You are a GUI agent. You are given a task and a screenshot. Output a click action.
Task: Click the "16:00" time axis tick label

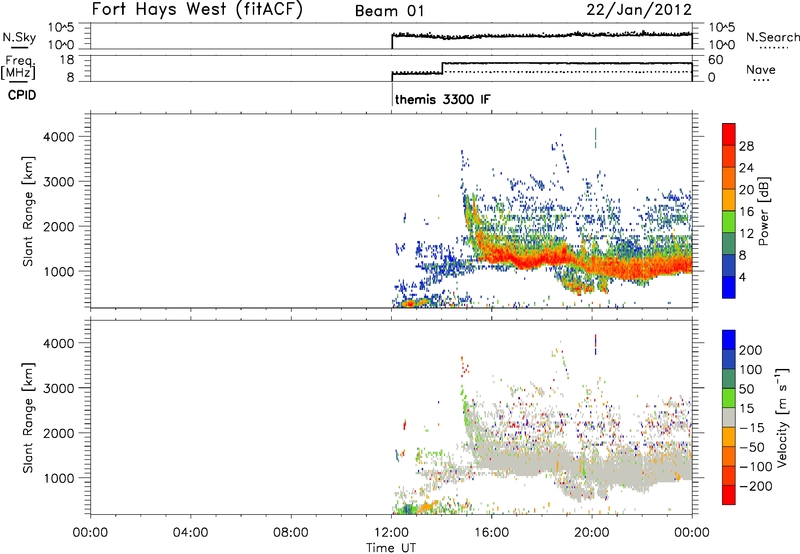click(491, 533)
